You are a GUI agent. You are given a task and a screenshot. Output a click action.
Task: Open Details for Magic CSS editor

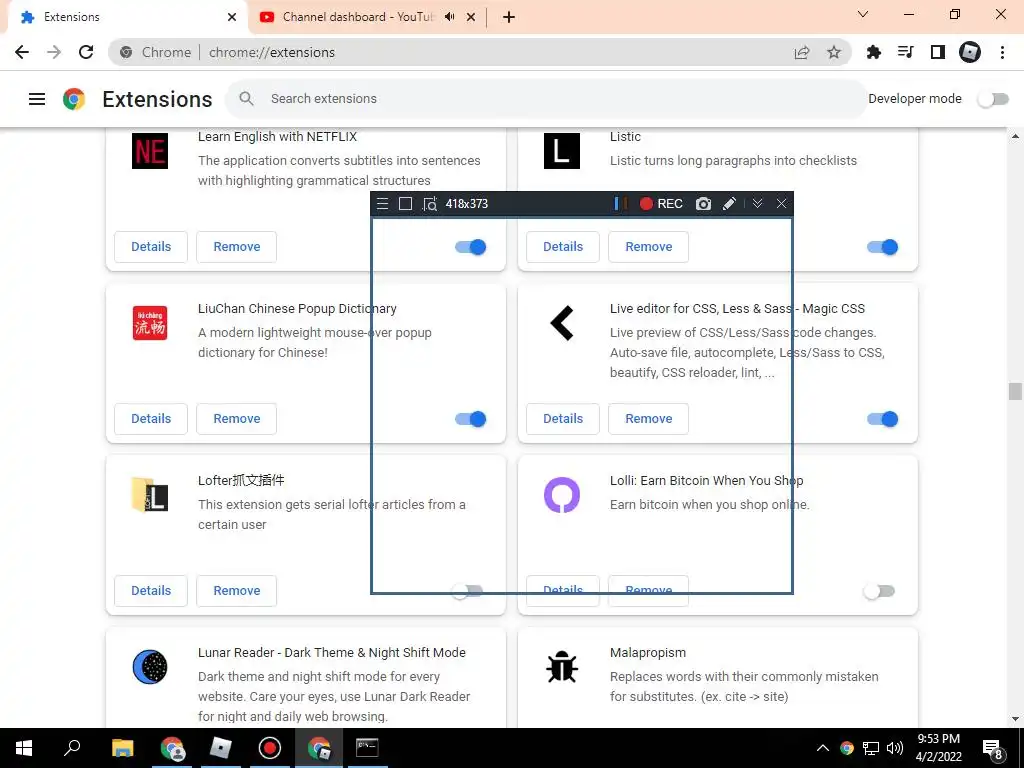[x=563, y=419]
